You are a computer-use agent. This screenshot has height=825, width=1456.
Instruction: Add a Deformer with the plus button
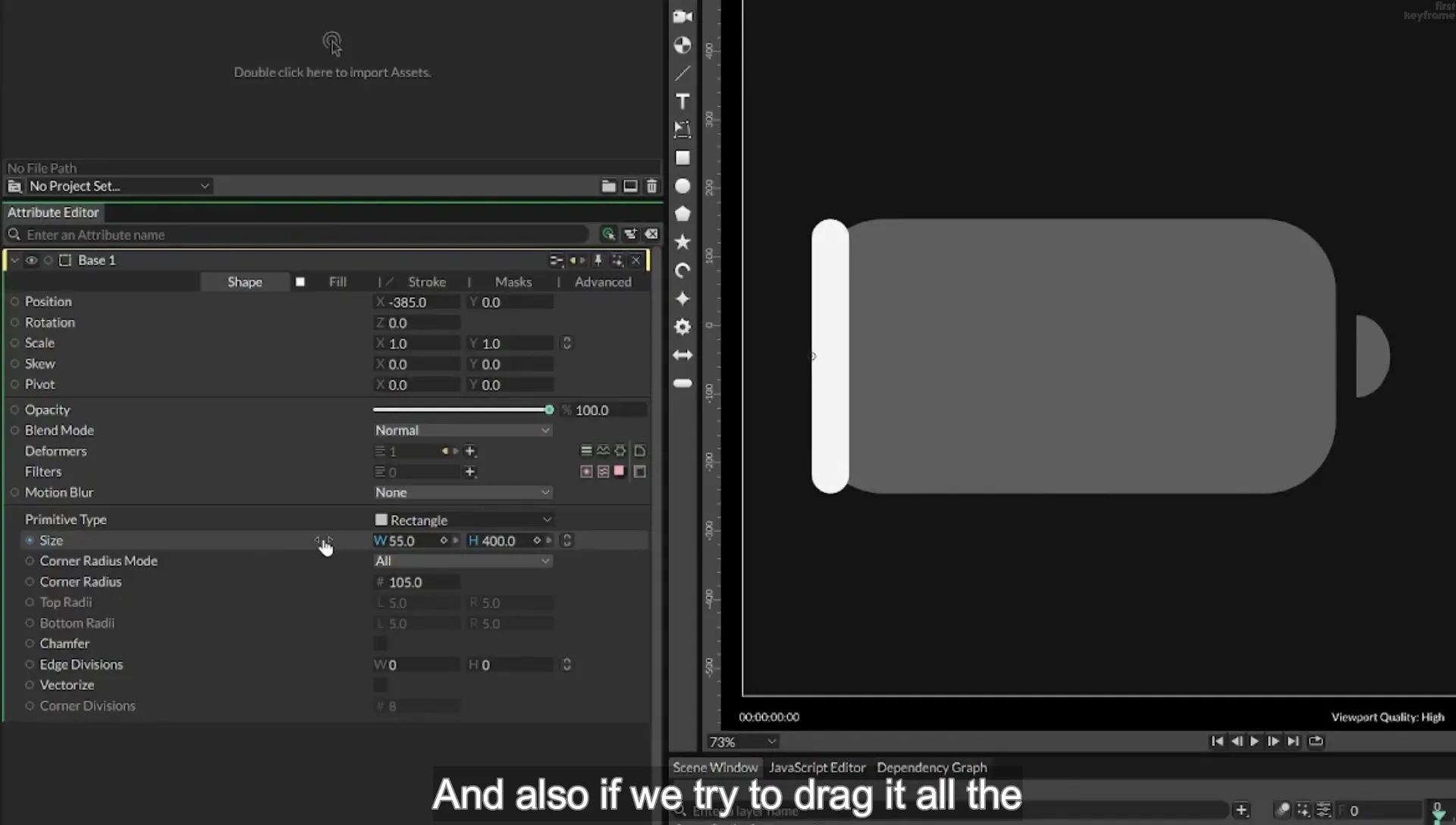click(x=470, y=451)
